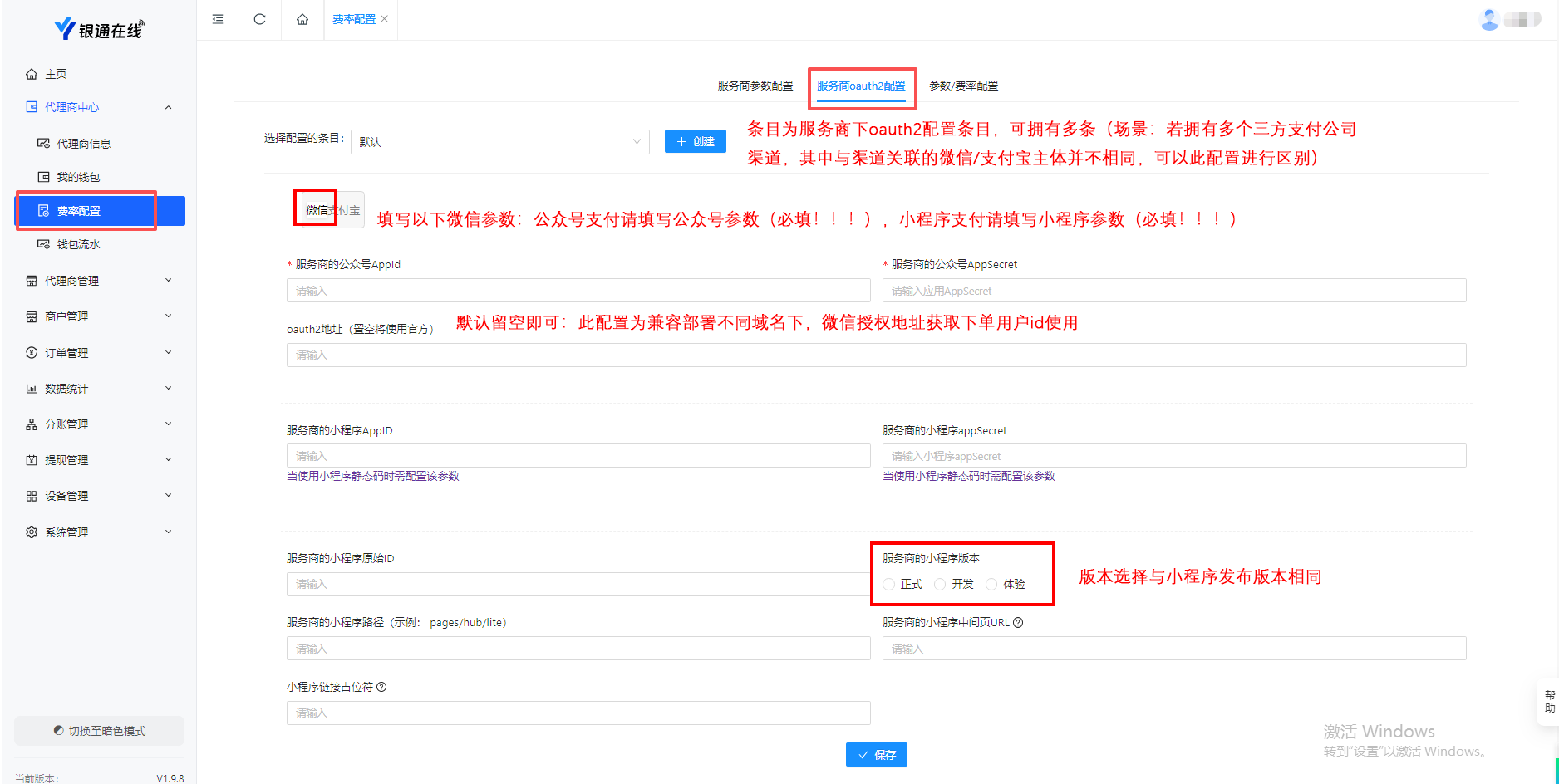
Task: Open 钱包流水 in the sidebar
Action: [78, 244]
